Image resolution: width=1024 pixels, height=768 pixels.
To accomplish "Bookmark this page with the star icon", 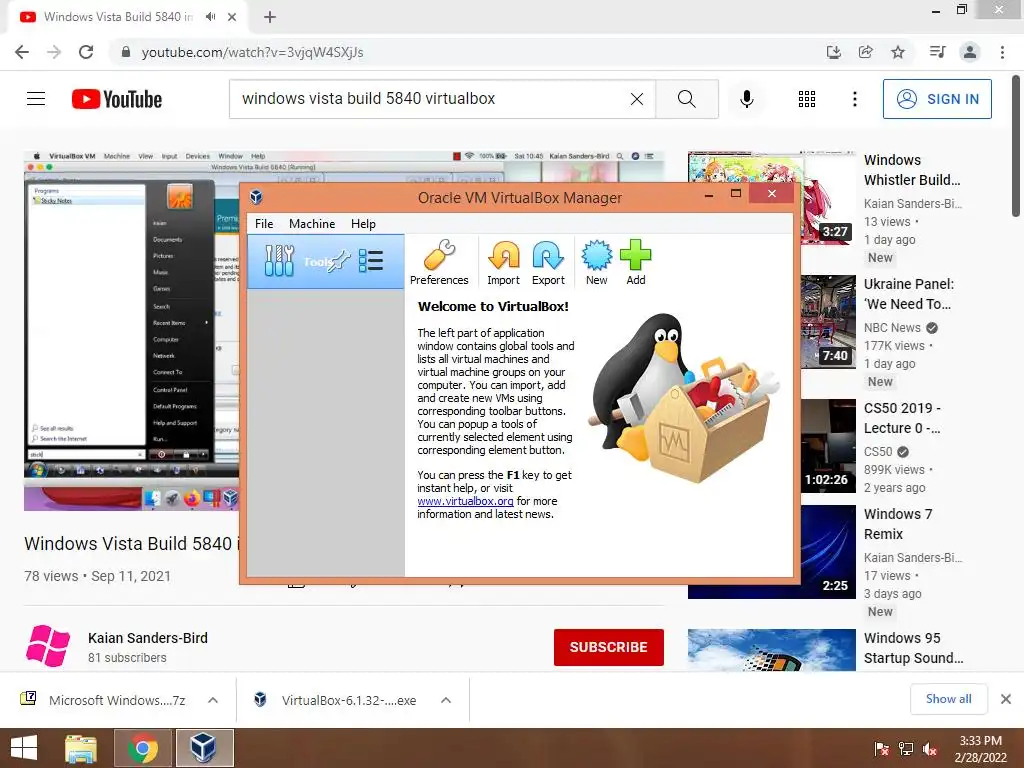I will [898, 52].
